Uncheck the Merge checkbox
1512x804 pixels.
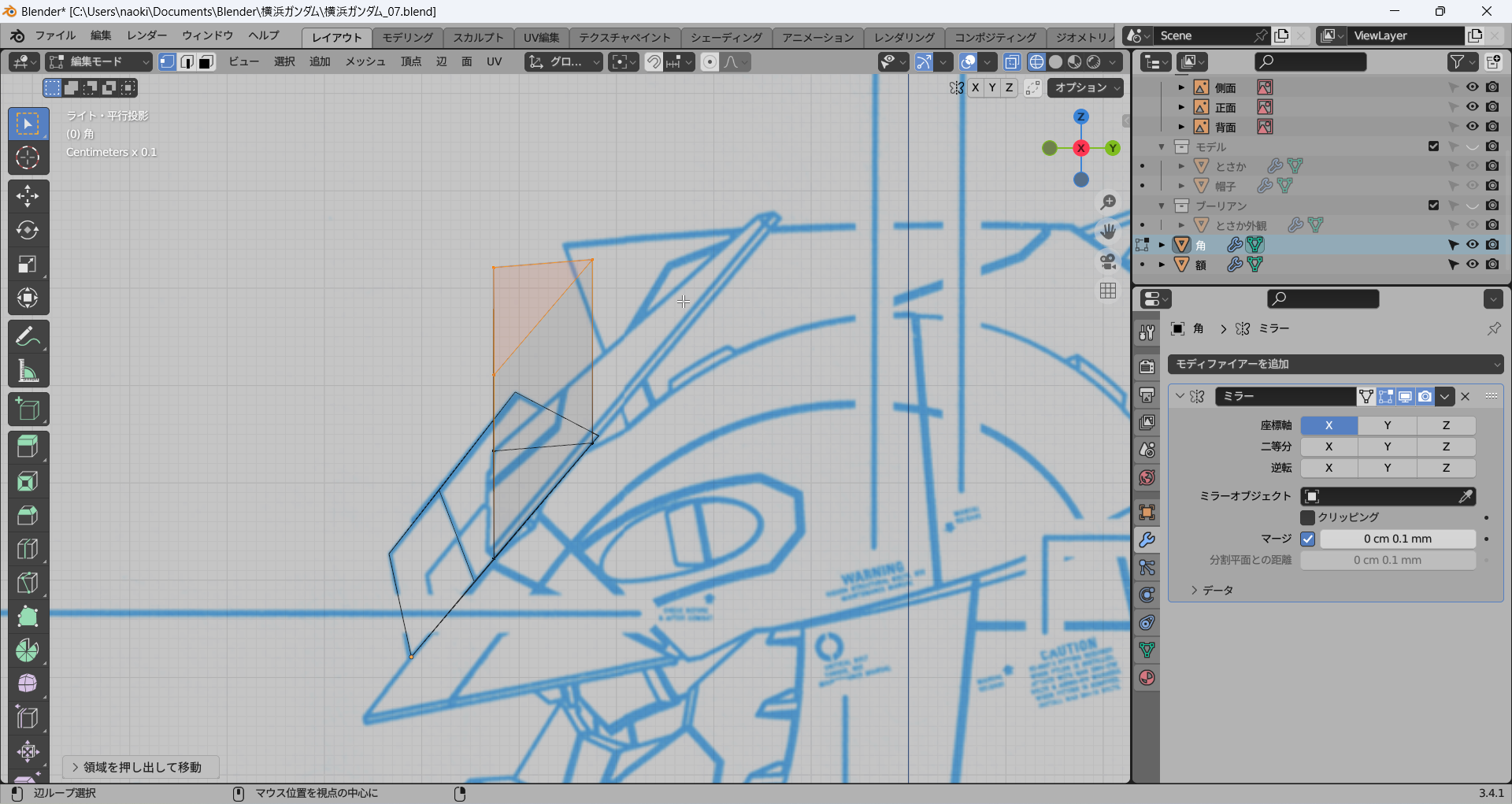click(x=1307, y=539)
